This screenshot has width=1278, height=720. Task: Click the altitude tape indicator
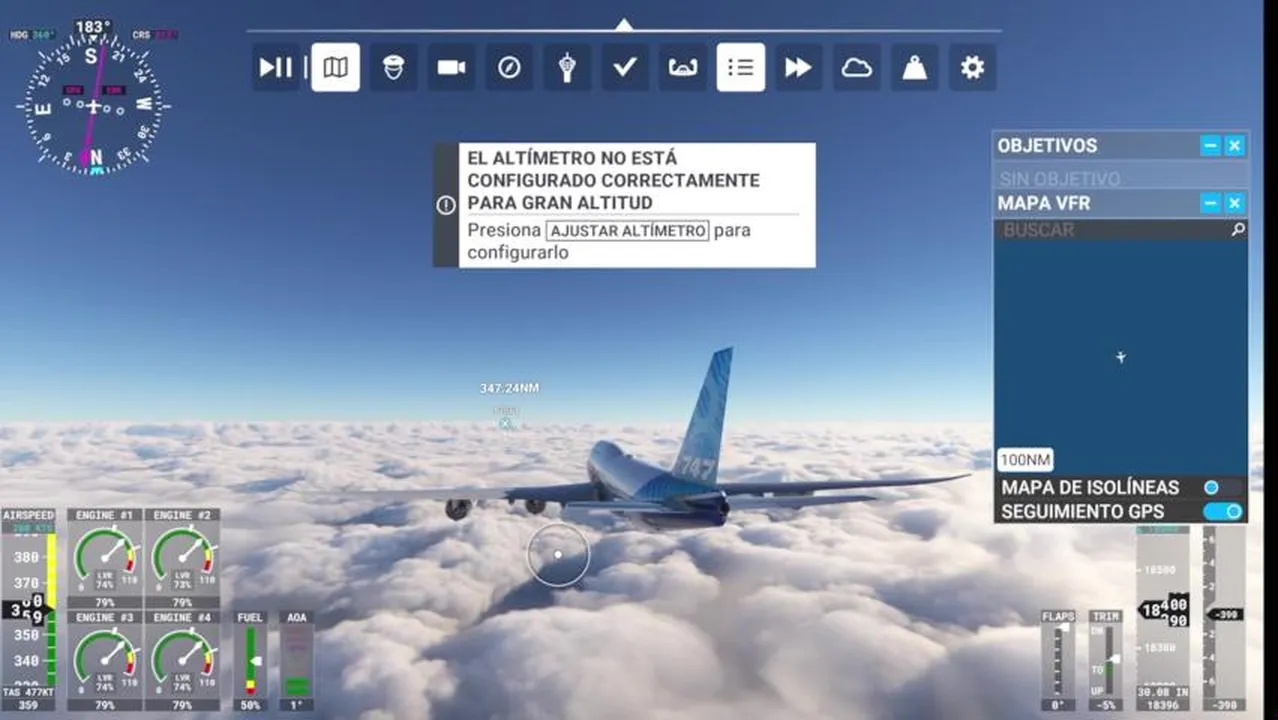click(1163, 608)
